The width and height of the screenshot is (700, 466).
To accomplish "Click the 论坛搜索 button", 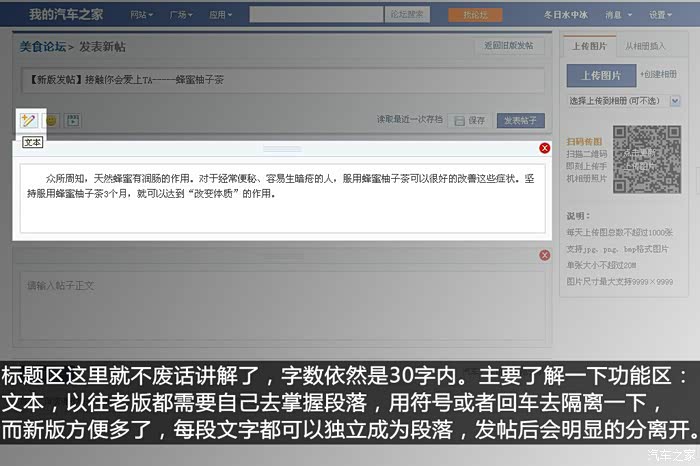I will click(x=407, y=14).
